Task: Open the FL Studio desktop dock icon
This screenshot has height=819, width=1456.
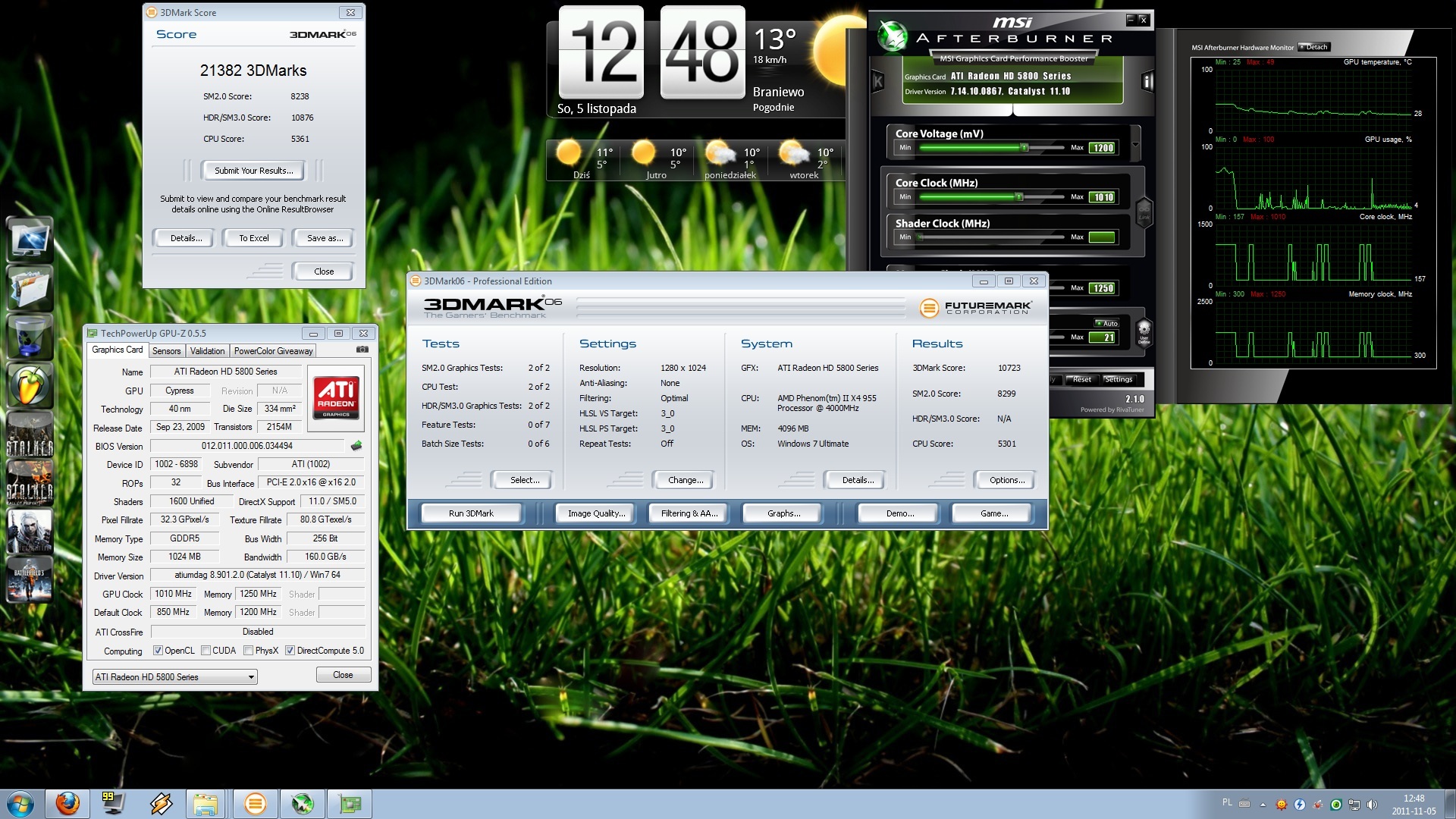Action: (30, 385)
